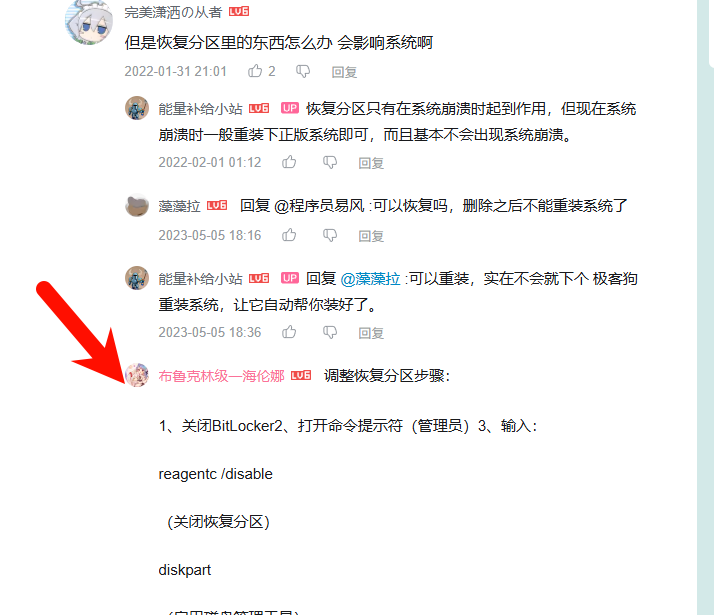Dislike the comment dated 2022-01-31 21:01

pyautogui.click(x=303, y=71)
